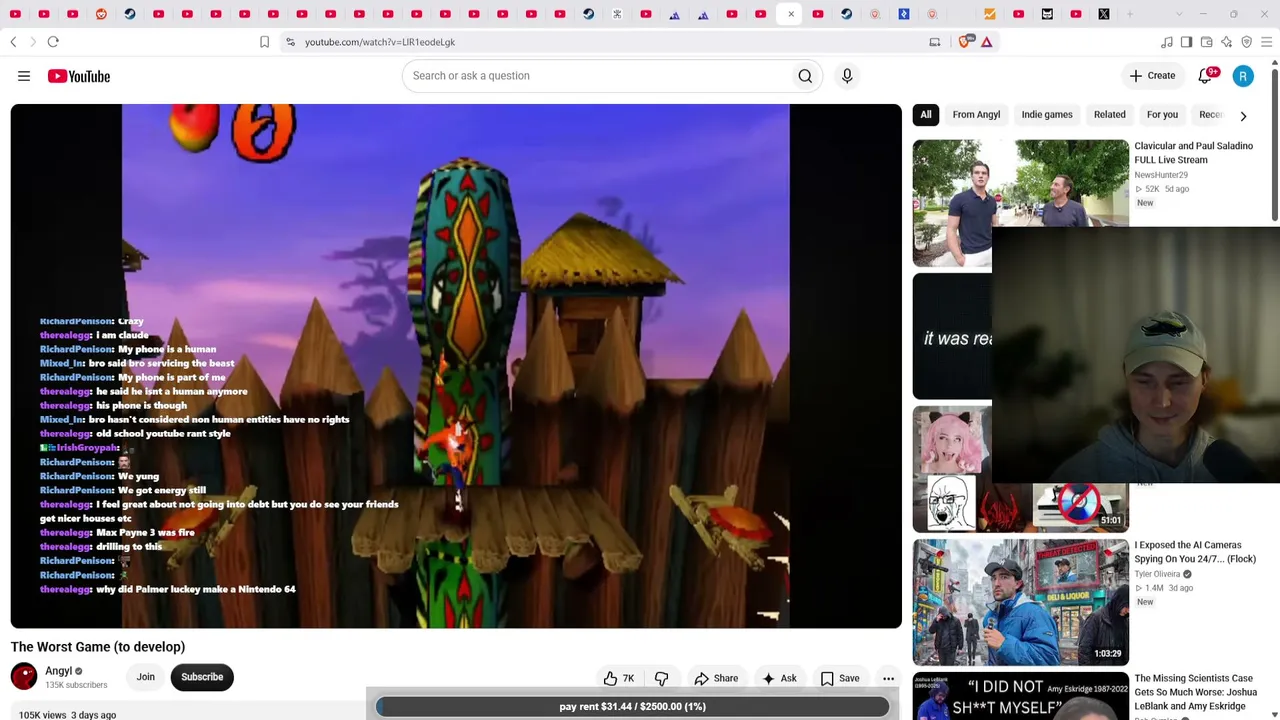Open a new browser tab
The image size is (1280, 720).
click(1131, 14)
